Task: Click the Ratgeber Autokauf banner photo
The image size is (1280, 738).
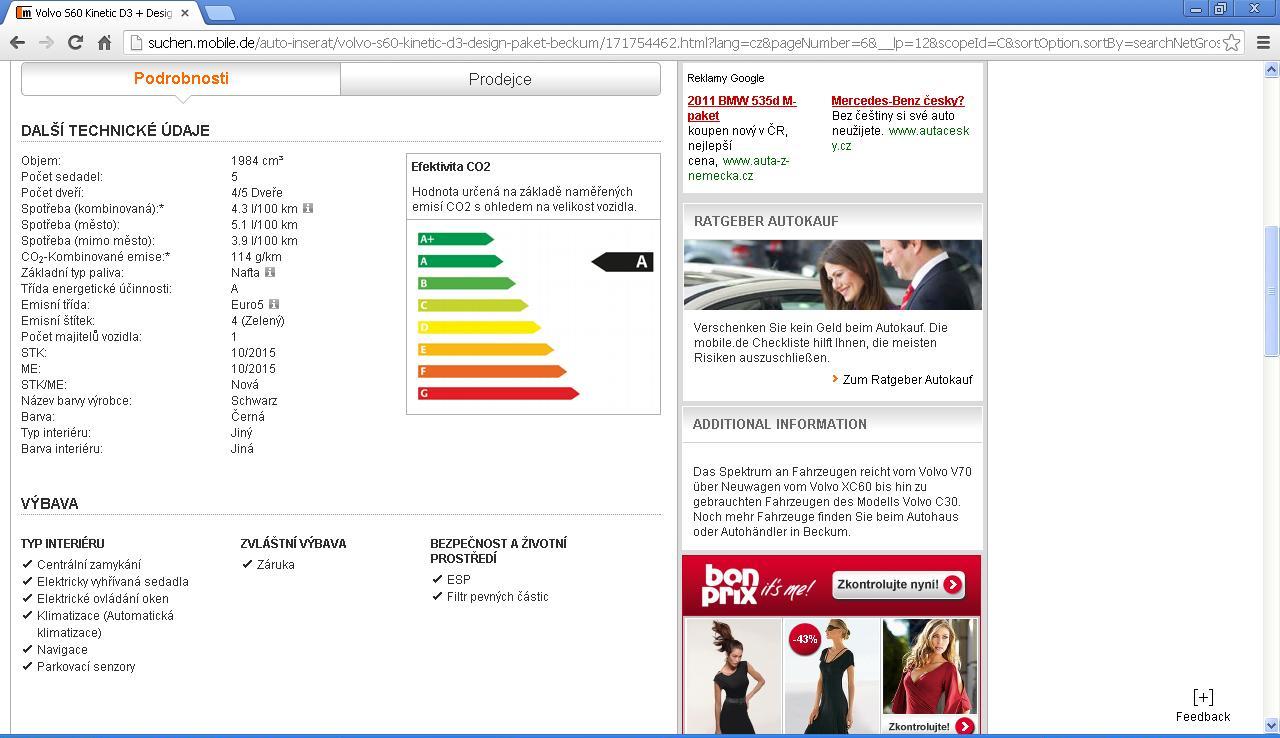Action: tap(832, 275)
